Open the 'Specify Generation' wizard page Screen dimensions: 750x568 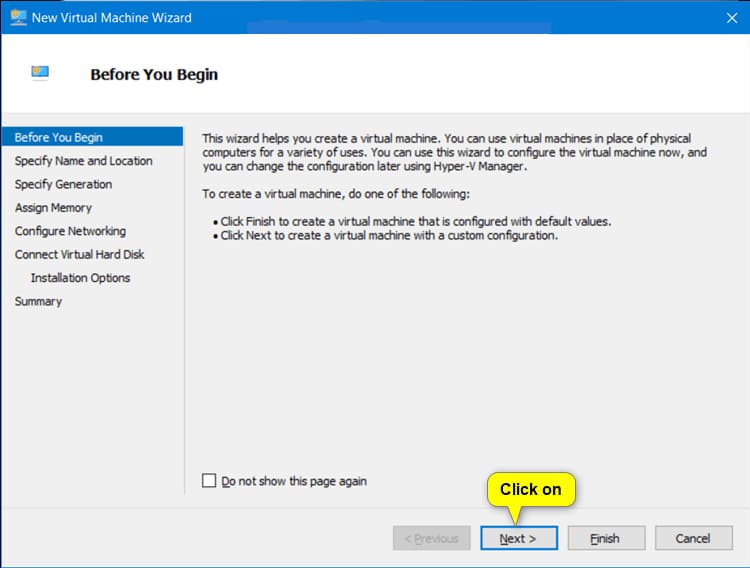(63, 184)
